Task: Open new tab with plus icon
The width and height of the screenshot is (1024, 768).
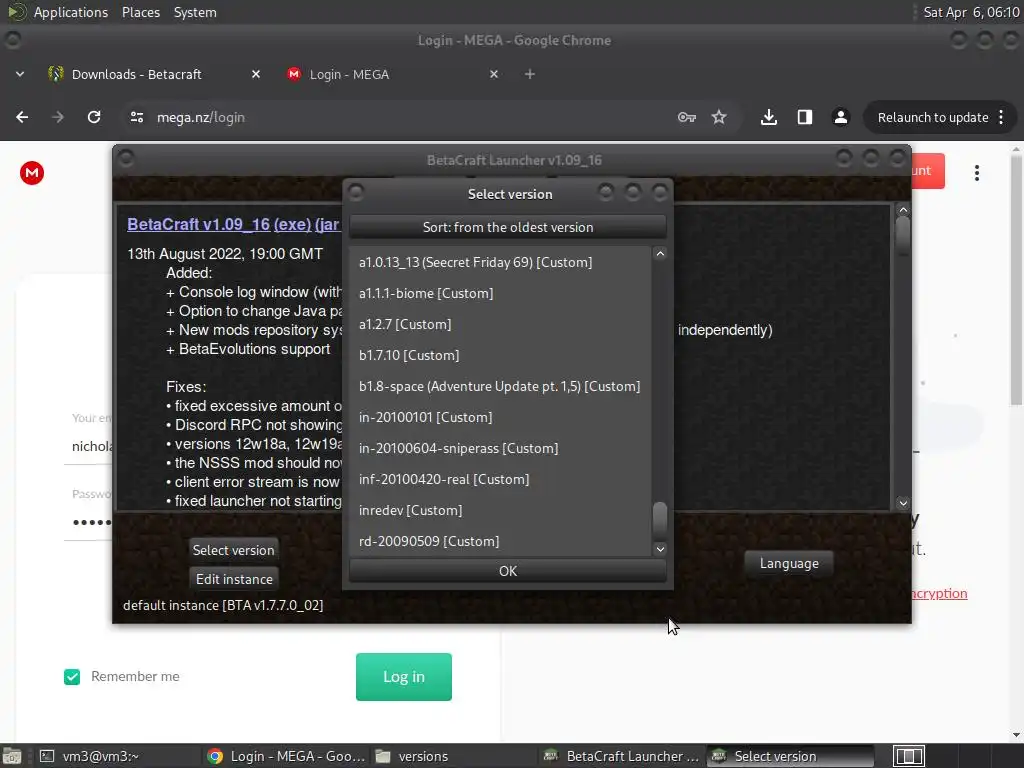Action: tap(530, 74)
